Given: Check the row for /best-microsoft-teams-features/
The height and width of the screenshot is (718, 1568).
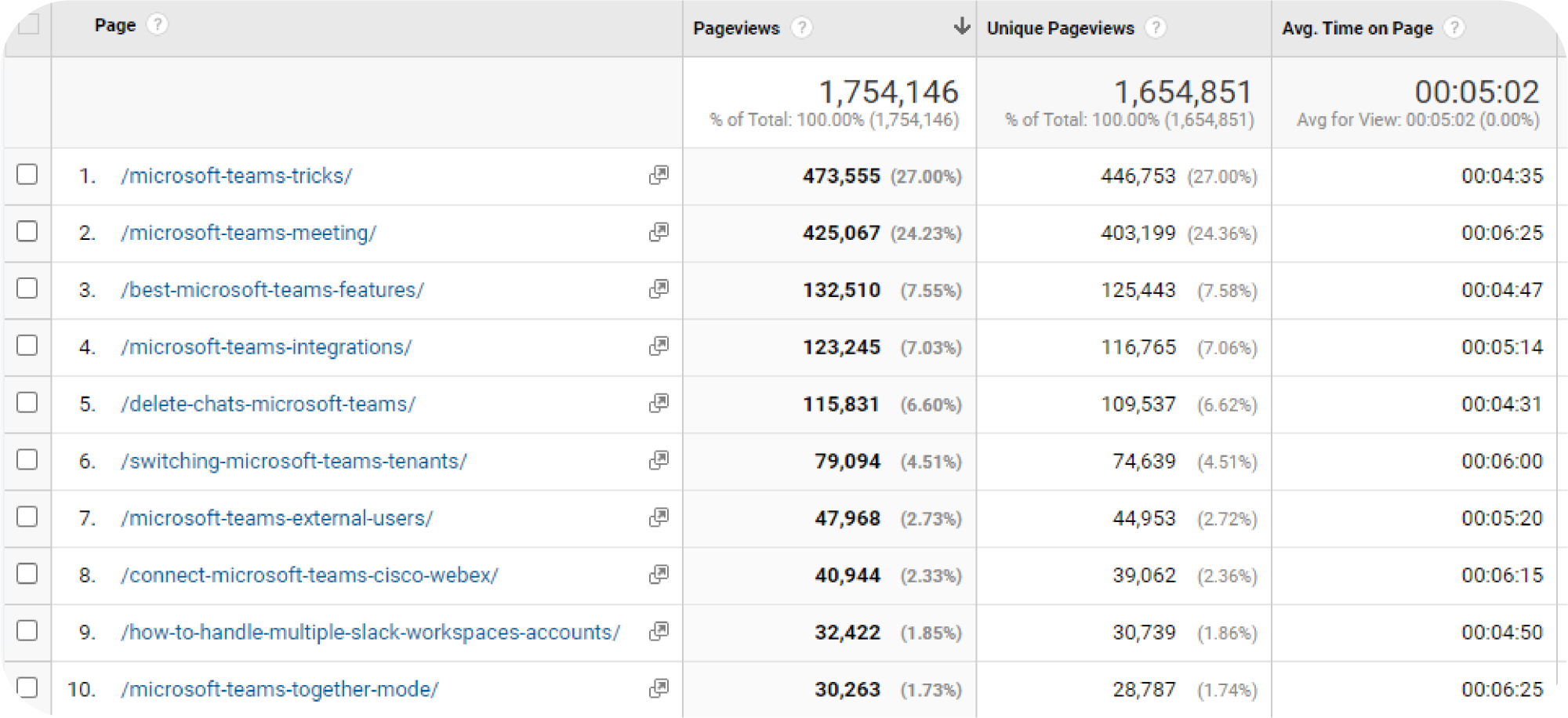Looking at the screenshot, I should 27,289.
